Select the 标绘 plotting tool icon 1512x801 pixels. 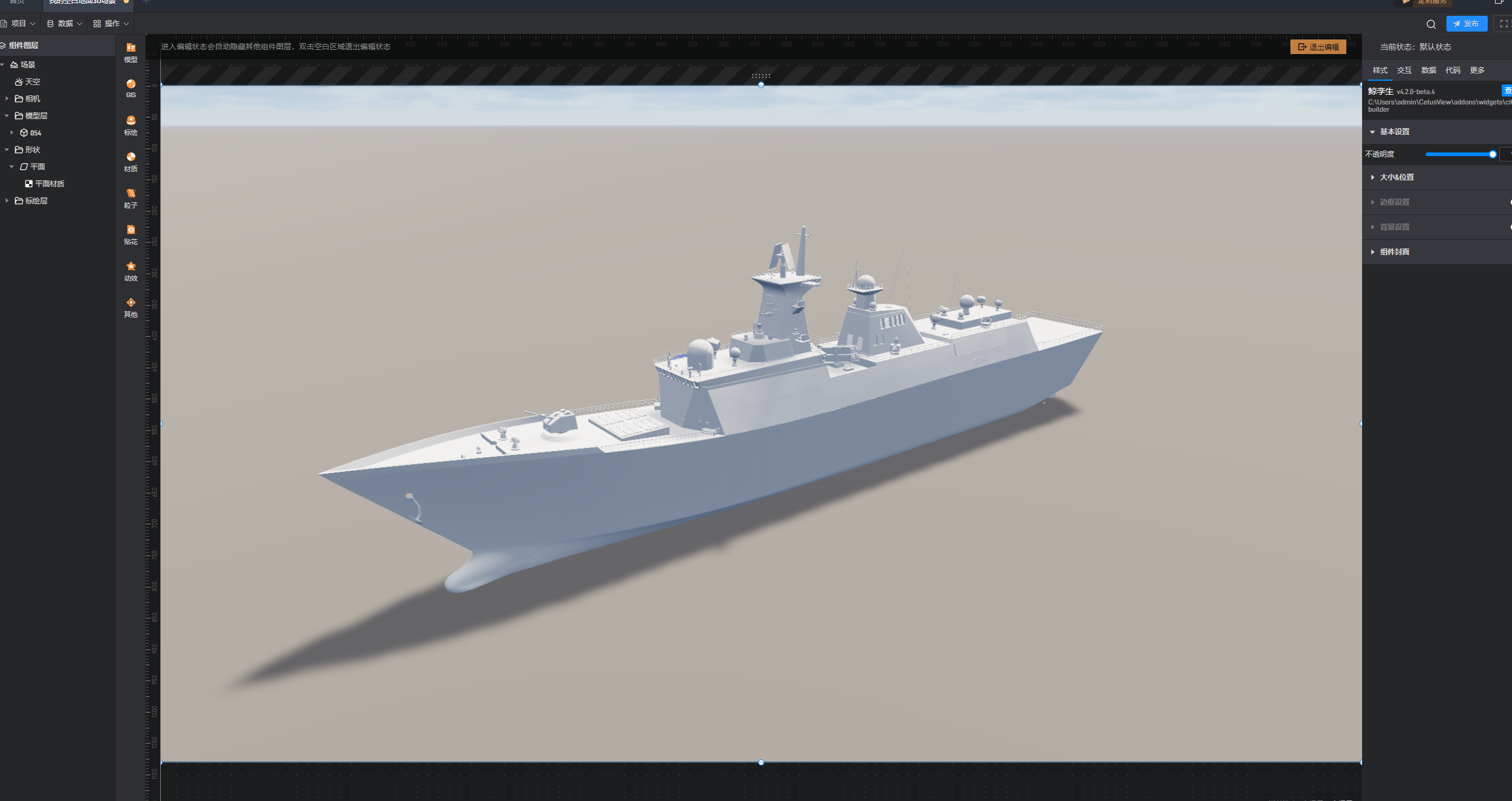(131, 124)
